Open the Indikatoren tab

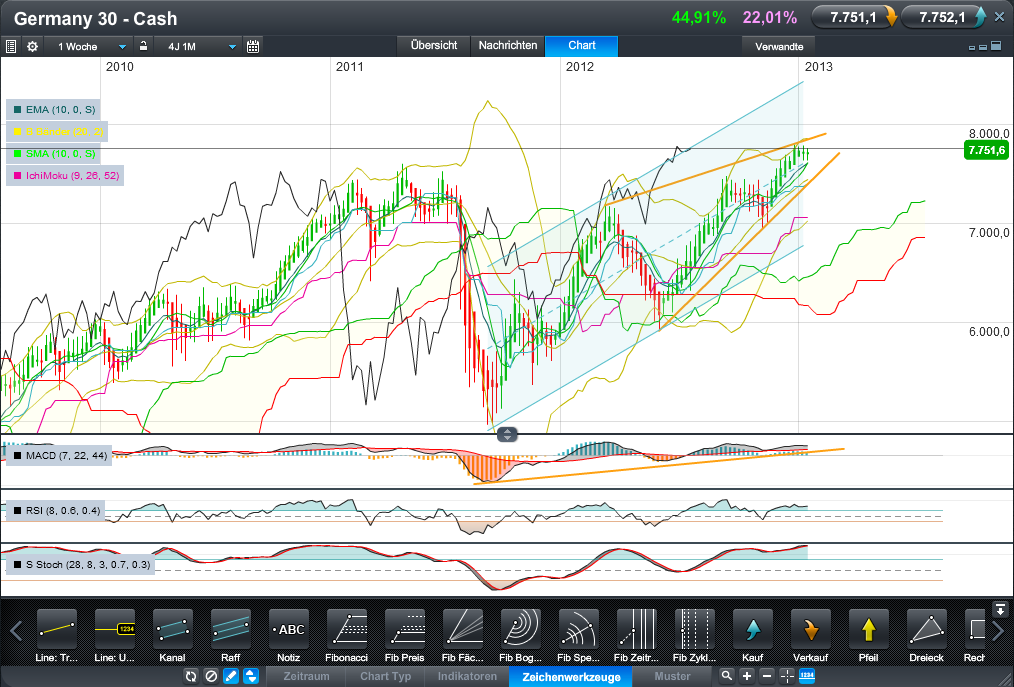click(x=467, y=677)
